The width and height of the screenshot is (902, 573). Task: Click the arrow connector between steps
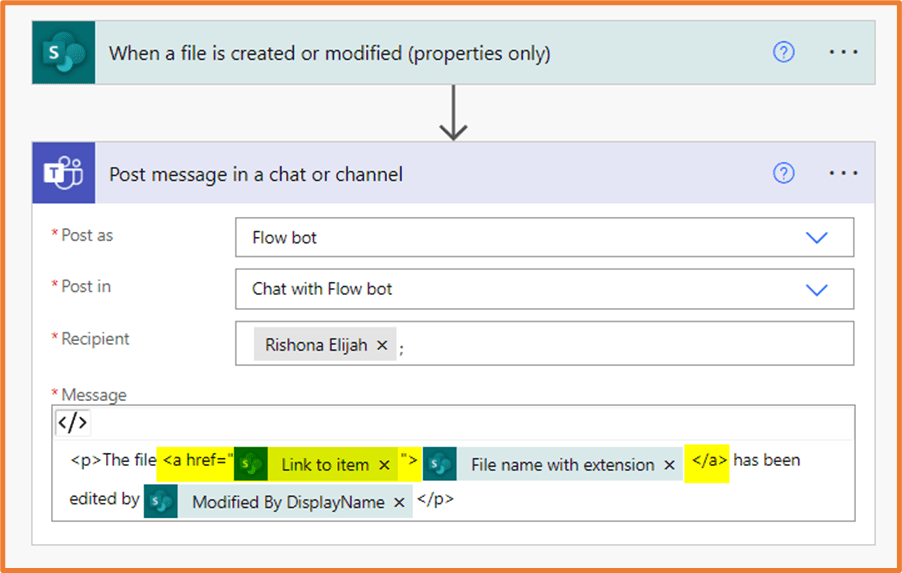(454, 113)
